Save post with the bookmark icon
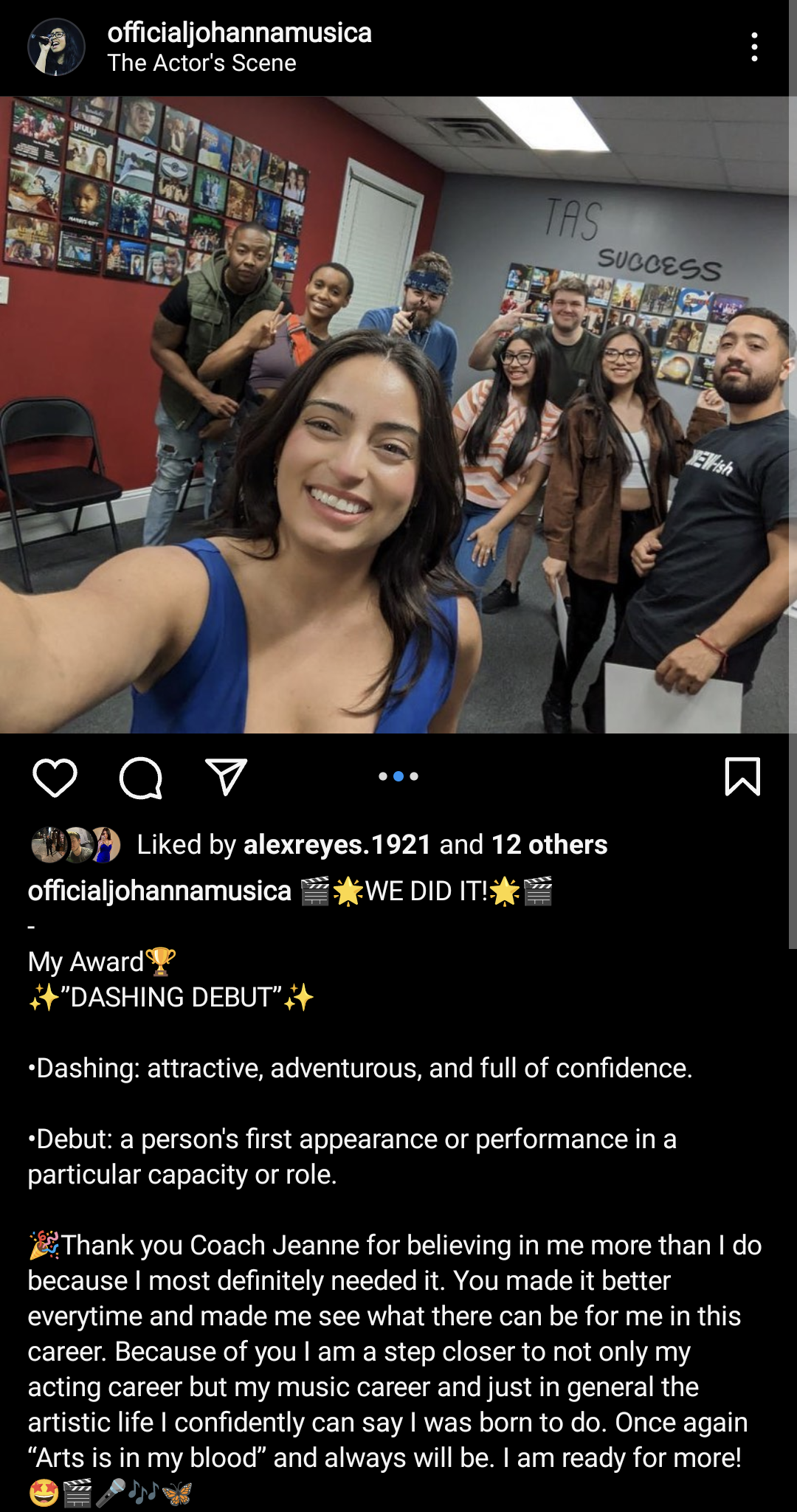797x1512 pixels. point(742,776)
